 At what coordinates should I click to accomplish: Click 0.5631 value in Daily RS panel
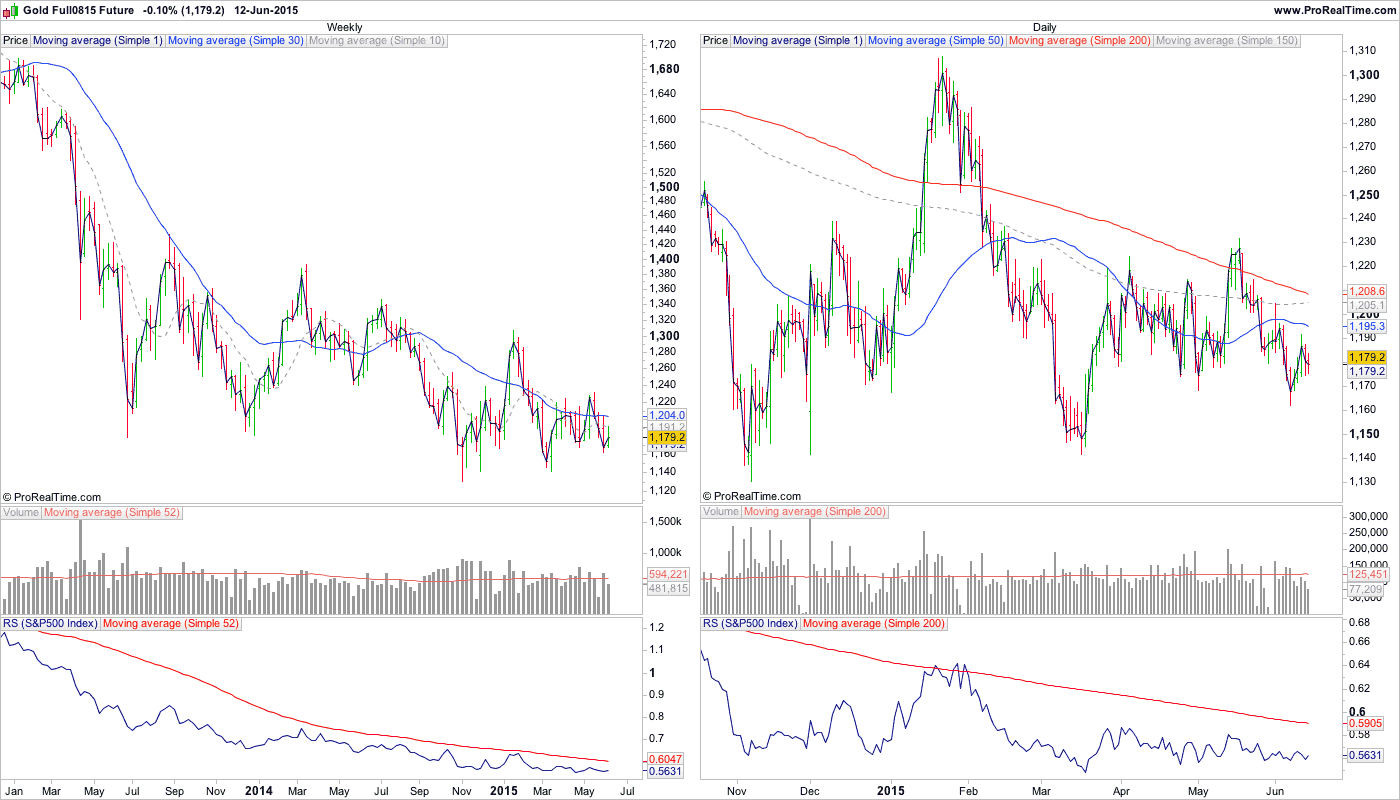click(x=1366, y=755)
